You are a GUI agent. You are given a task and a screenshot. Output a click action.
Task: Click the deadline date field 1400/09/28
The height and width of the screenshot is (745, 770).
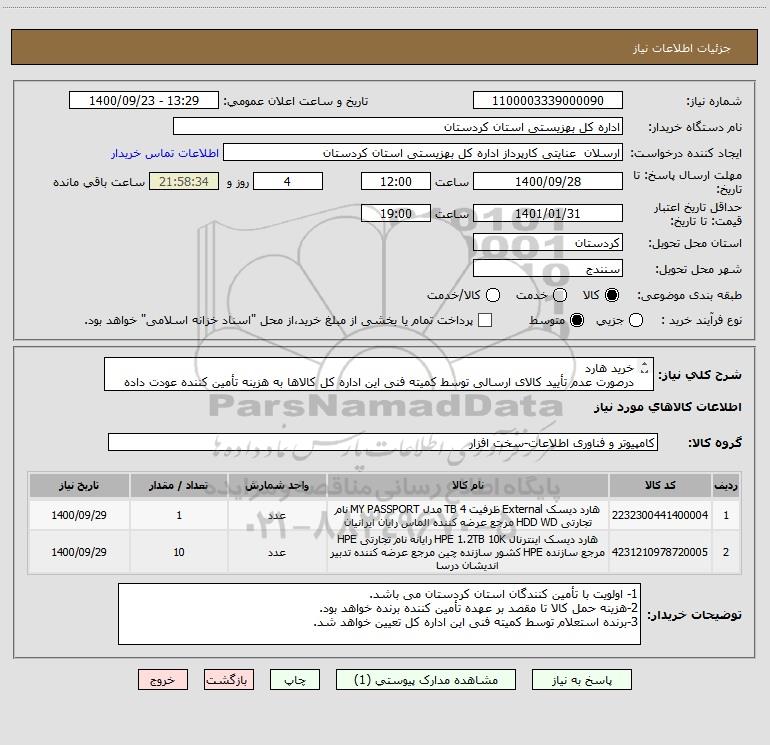click(548, 181)
